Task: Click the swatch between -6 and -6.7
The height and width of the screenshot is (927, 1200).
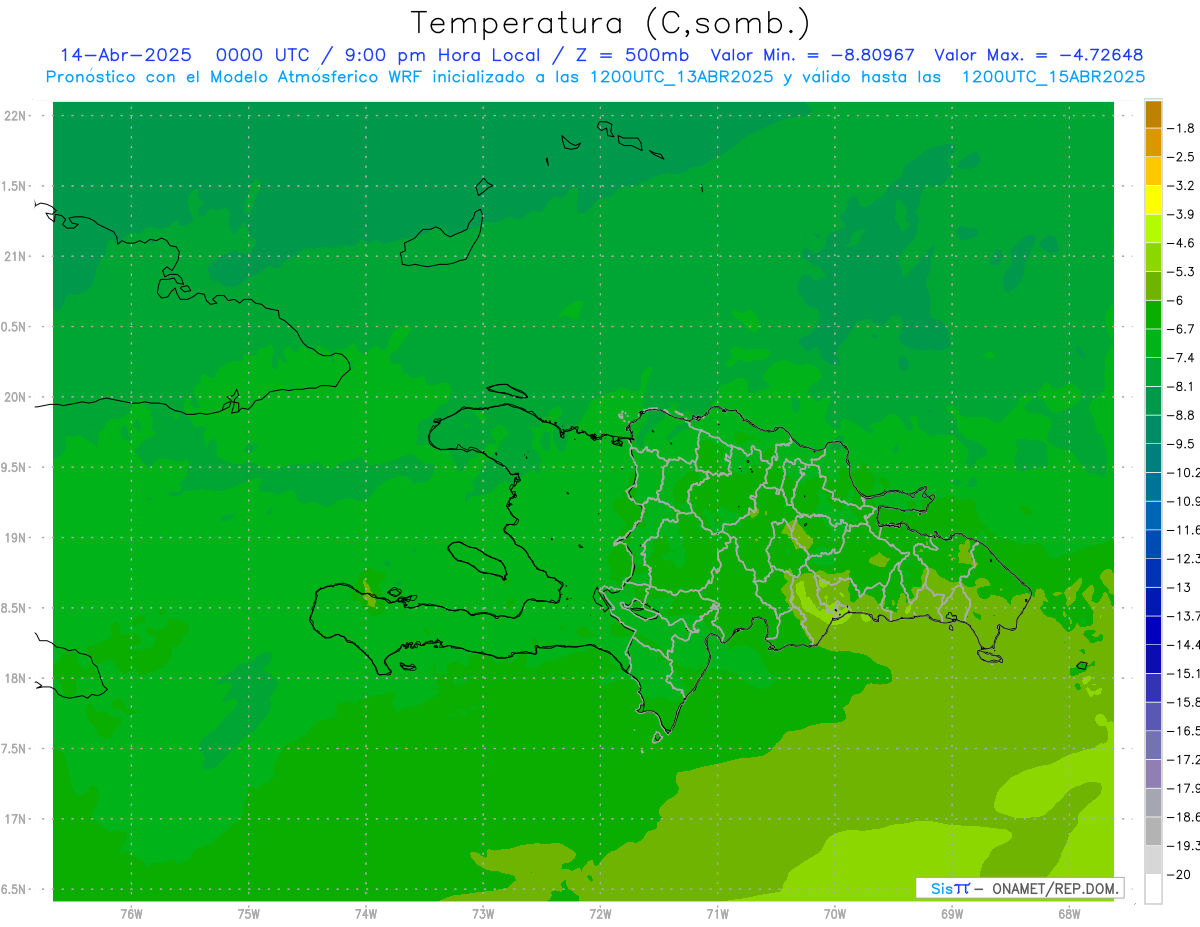Action: pyautogui.click(x=1153, y=314)
